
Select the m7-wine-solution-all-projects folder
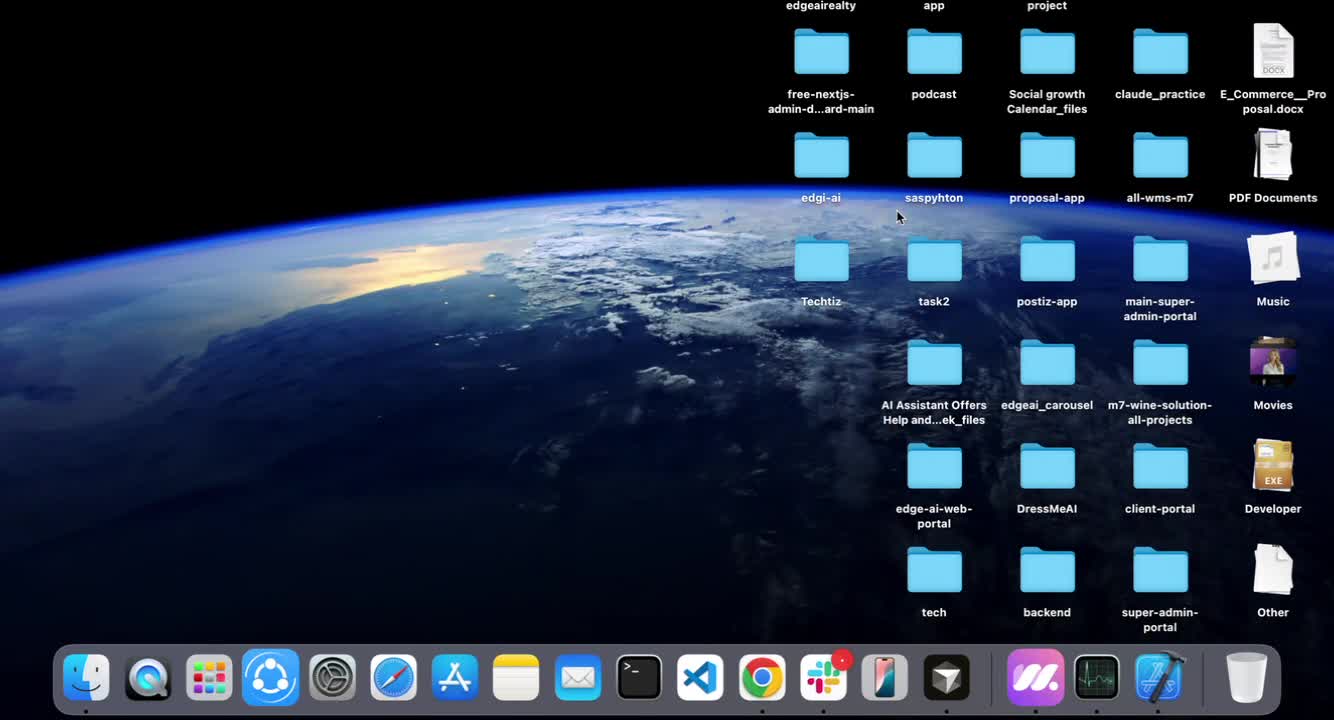1160,363
